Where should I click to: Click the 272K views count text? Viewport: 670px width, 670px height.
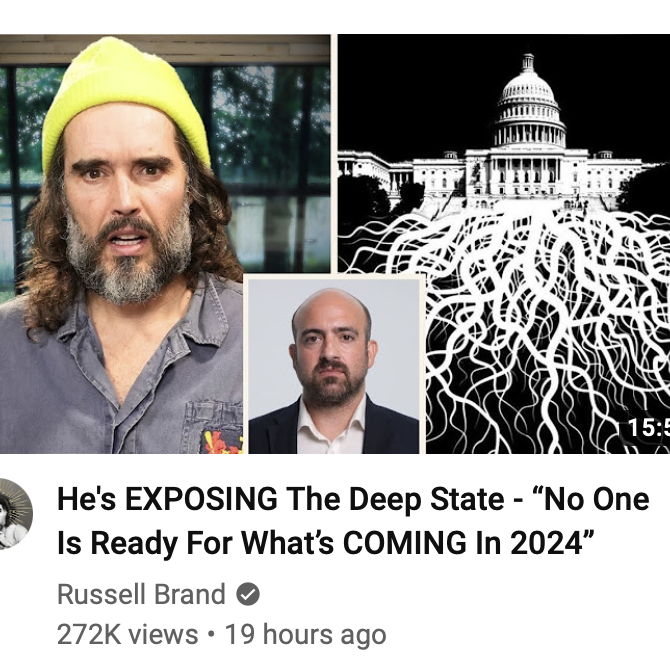click(127, 634)
